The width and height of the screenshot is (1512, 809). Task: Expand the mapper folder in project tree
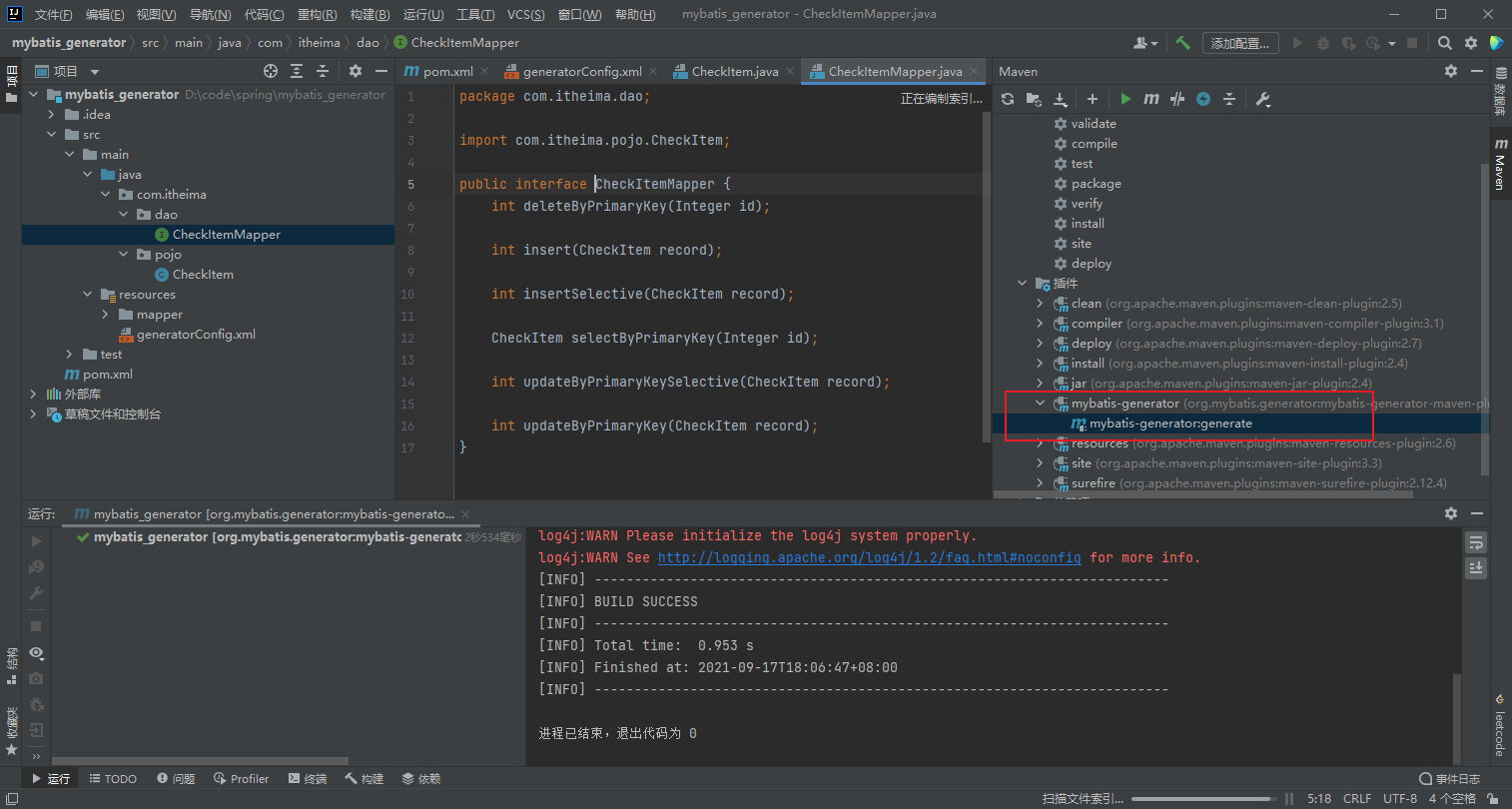tap(106, 315)
